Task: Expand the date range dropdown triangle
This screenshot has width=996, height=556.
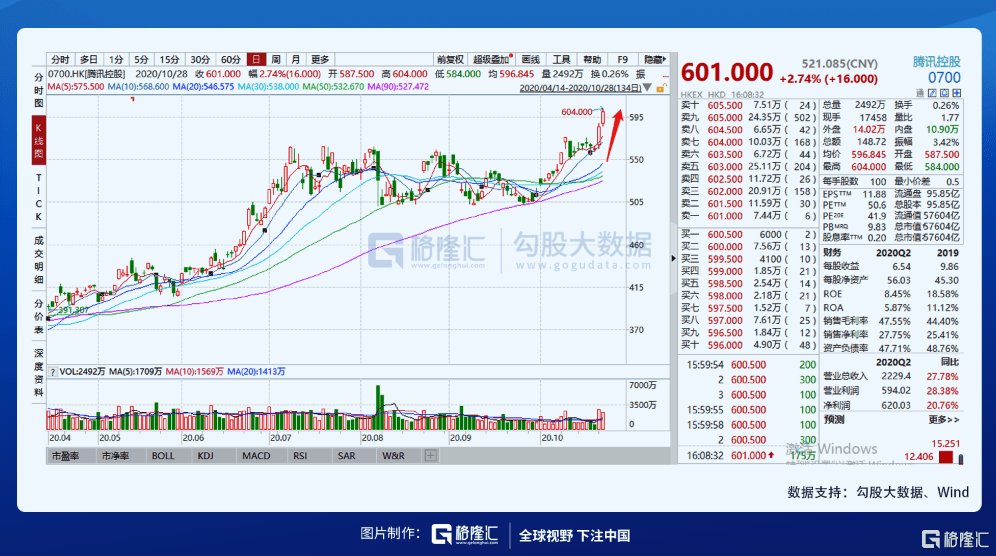Action: tap(647, 88)
